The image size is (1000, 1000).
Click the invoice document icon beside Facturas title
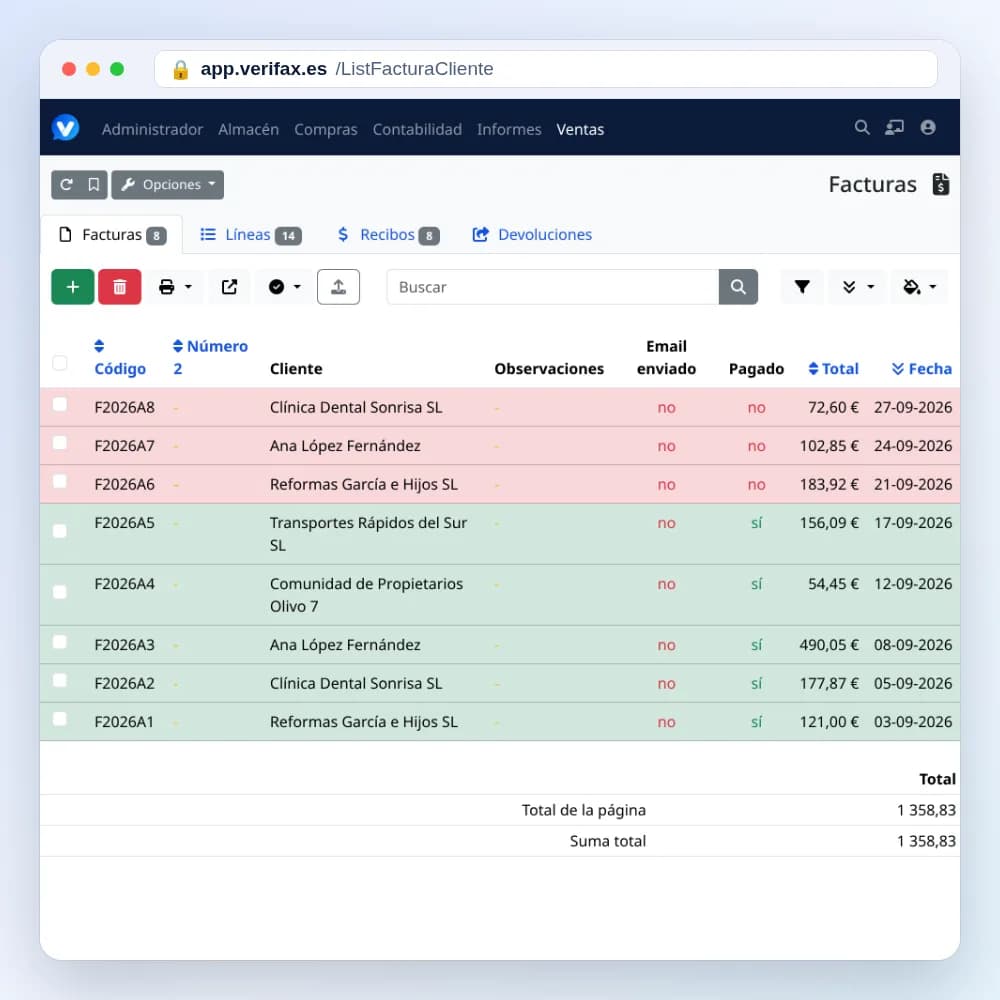tap(941, 184)
